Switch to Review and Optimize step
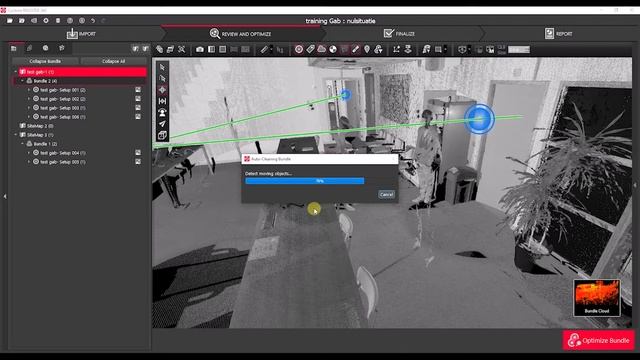 point(240,33)
